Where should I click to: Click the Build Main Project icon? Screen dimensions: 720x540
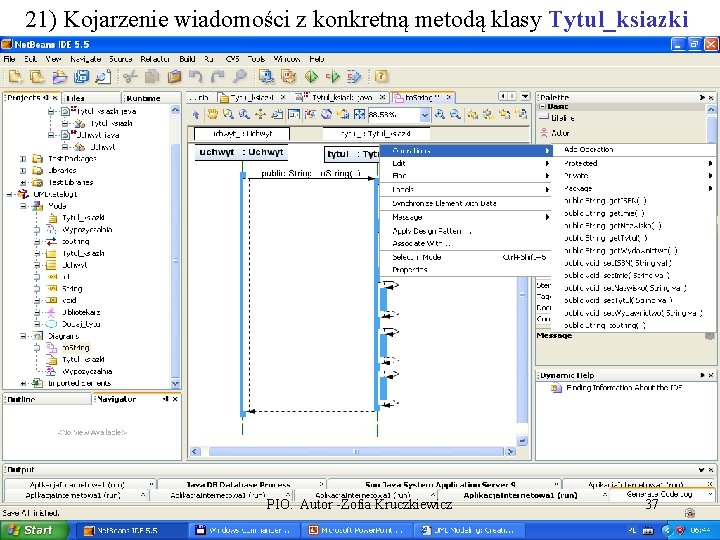coord(266,77)
